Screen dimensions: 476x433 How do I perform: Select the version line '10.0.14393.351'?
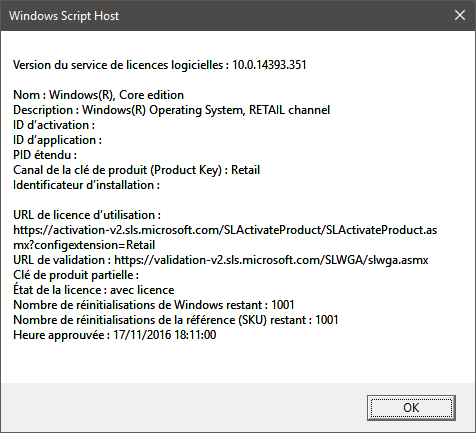click(x=159, y=65)
